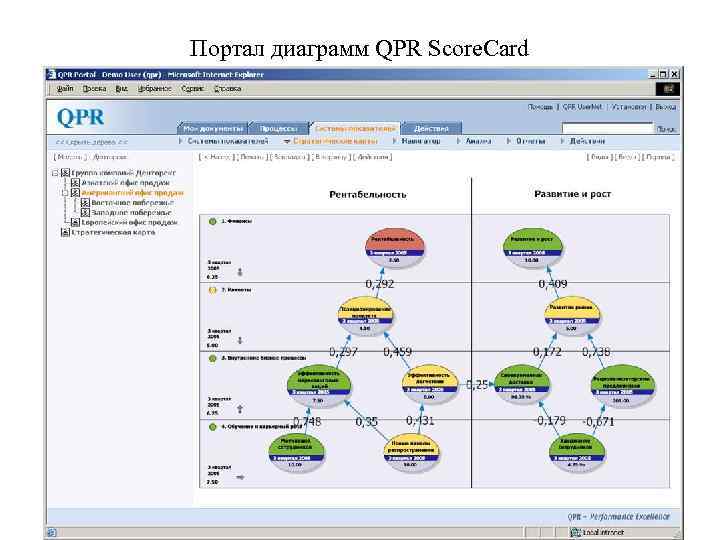Screen dimensions: 720x540
Task: Click the yellow Новые каналы распространения node
Action: [x=411, y=452]
